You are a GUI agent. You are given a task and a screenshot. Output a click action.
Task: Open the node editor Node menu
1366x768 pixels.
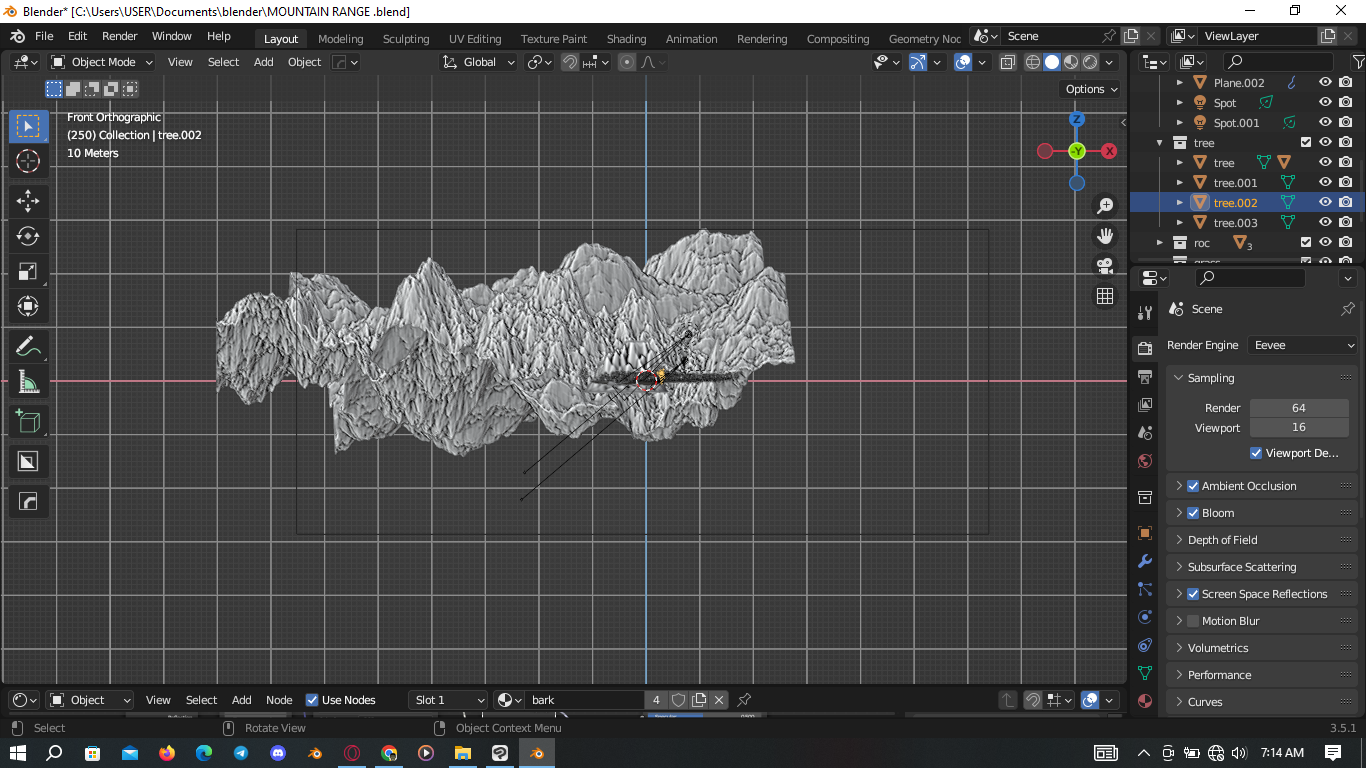279,700
